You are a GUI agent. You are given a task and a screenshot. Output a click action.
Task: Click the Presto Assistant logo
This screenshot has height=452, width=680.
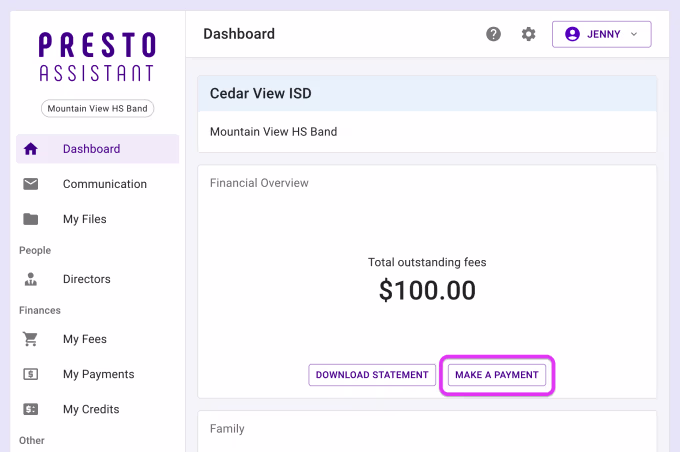pos(97,57)
